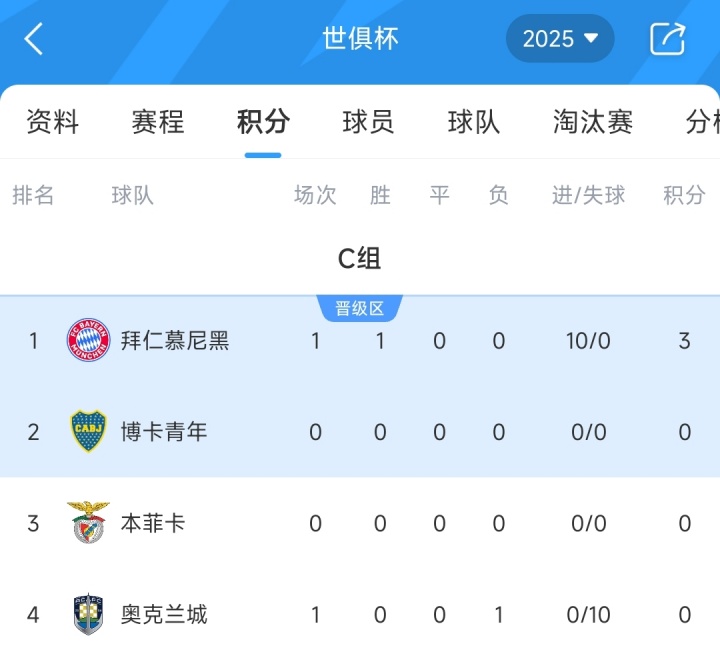Image resolution: width=720 pixels, height=652 pixels.
Task: Open team page for 本菲卡
Action: [x=153, y=523]
